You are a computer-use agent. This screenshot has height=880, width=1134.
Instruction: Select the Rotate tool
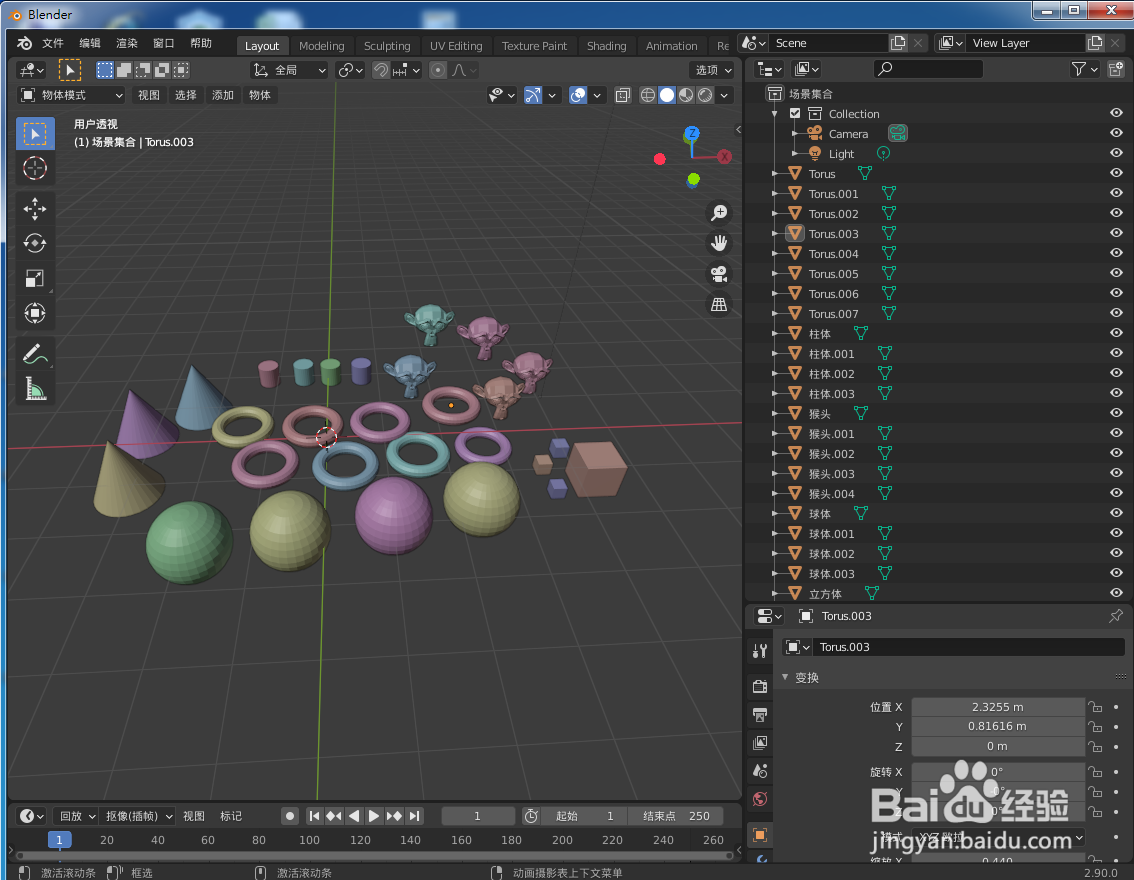tap(34, 242)
